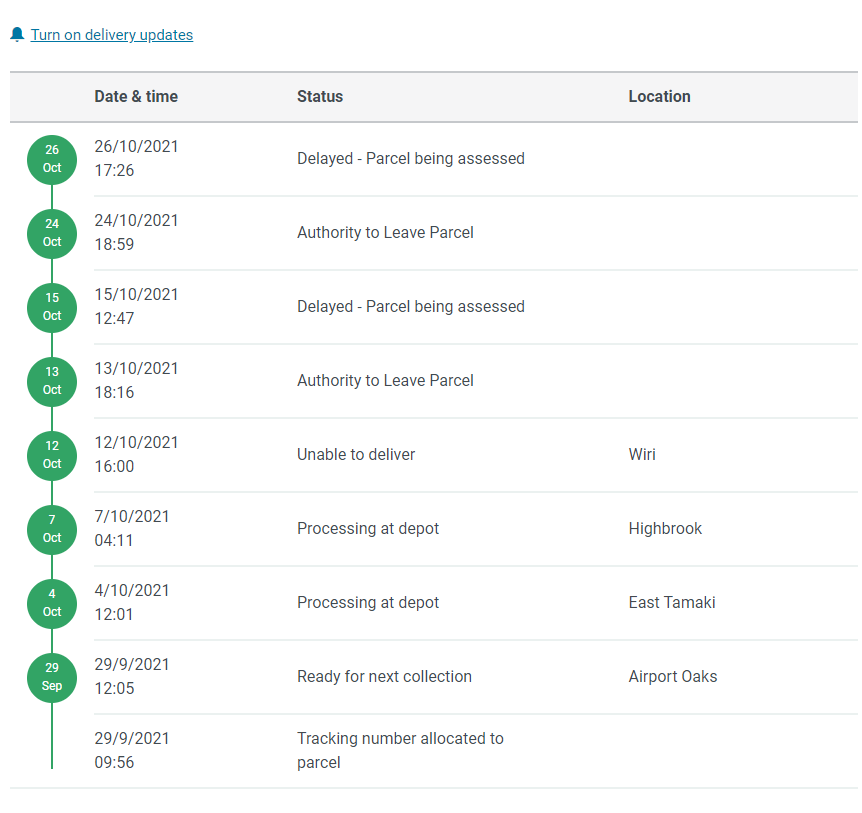This screenshot has width=862, height=813.
Task: Select the 26 Oct timeline marker
Action: click(52, 159)
